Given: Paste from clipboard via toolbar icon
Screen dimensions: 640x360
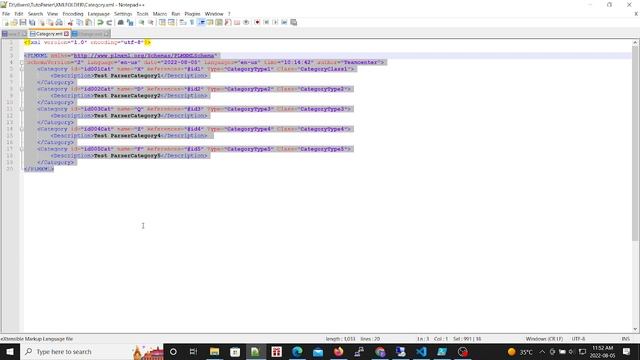Looking at the screenshot, I should tap(88, 22).
